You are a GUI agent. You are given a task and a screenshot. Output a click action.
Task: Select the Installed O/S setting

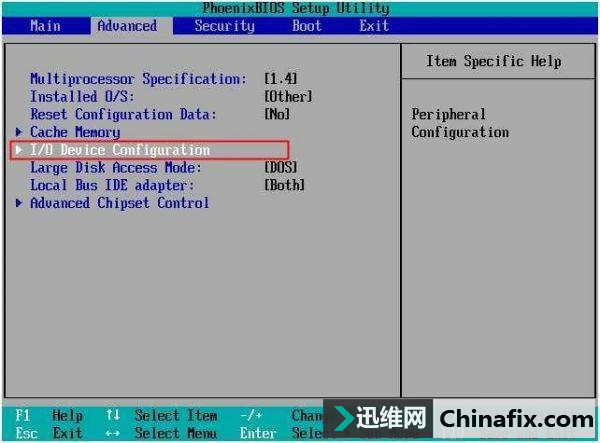tap(82, 96)
